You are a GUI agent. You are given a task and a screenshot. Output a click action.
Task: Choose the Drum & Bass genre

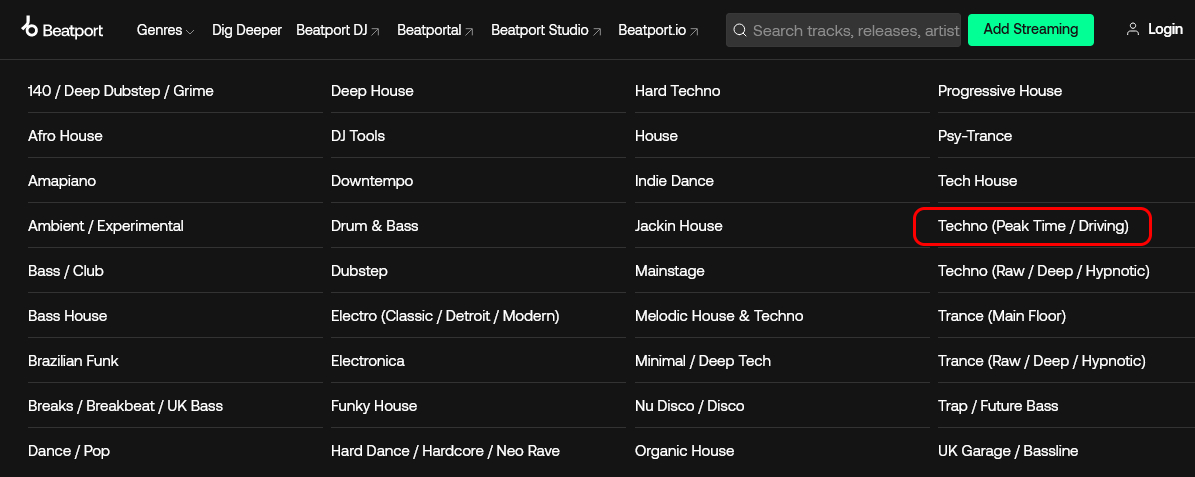coord(375,226)
